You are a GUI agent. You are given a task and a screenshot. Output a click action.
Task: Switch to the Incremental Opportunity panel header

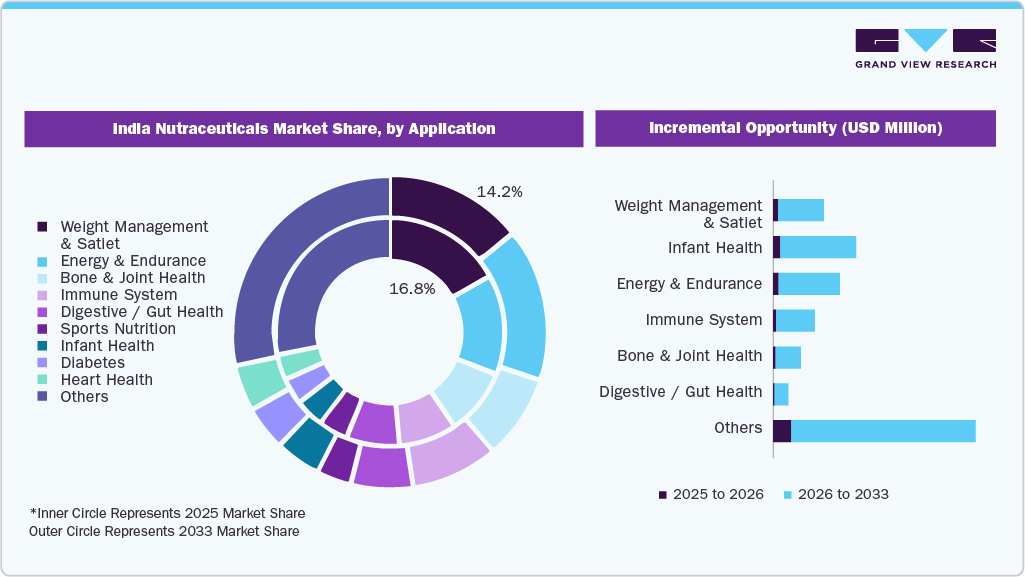coord(796,128)
